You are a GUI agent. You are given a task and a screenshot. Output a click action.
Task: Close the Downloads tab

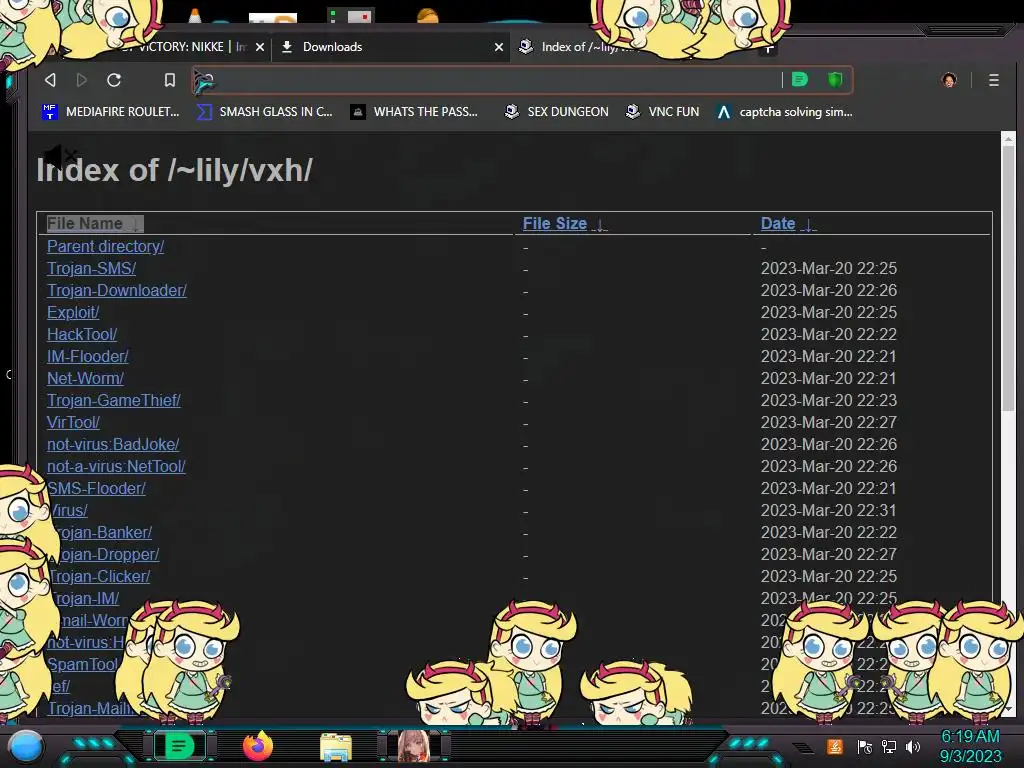coord(499,47)
